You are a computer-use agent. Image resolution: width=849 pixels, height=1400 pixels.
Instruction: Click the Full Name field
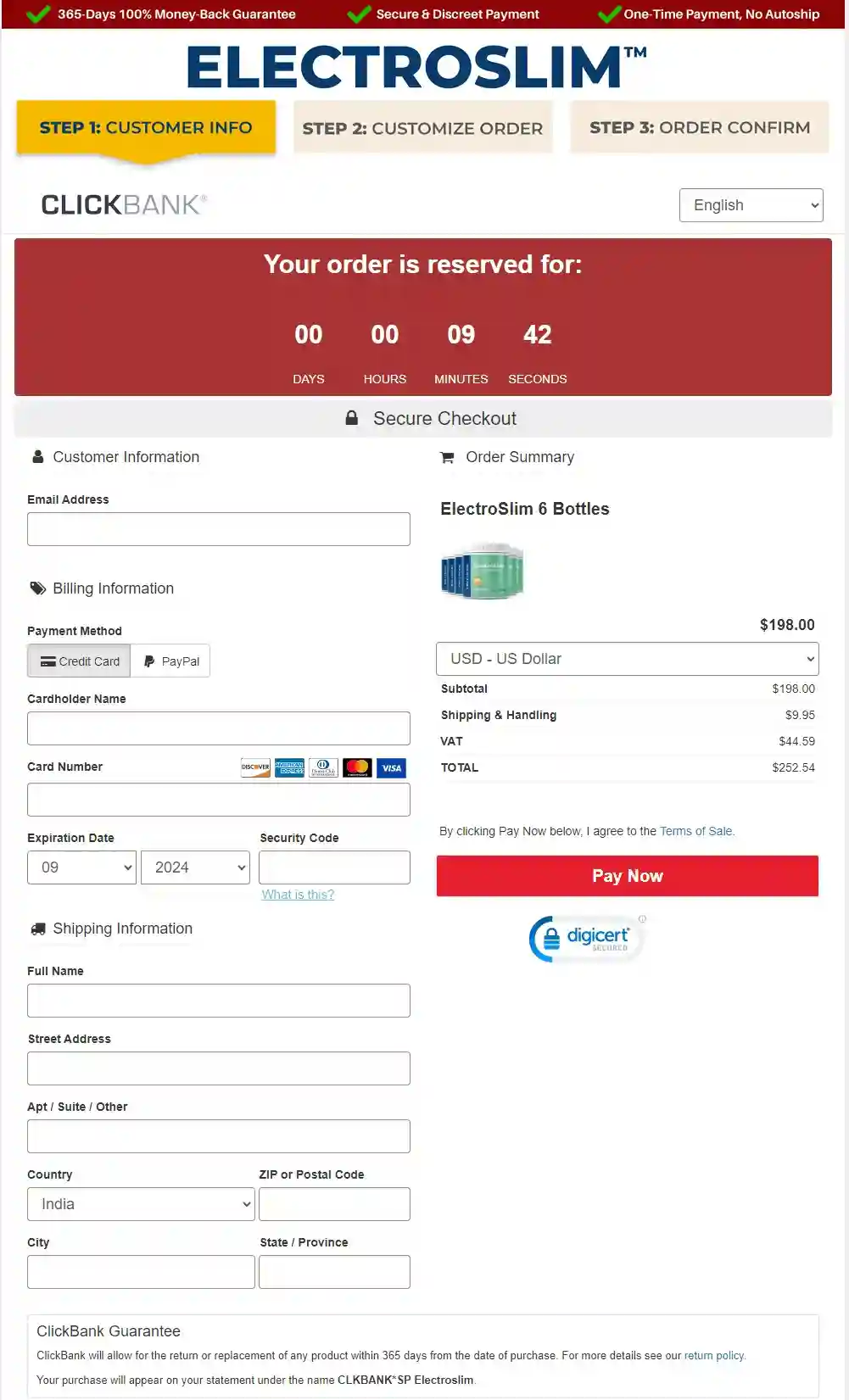219,1001
